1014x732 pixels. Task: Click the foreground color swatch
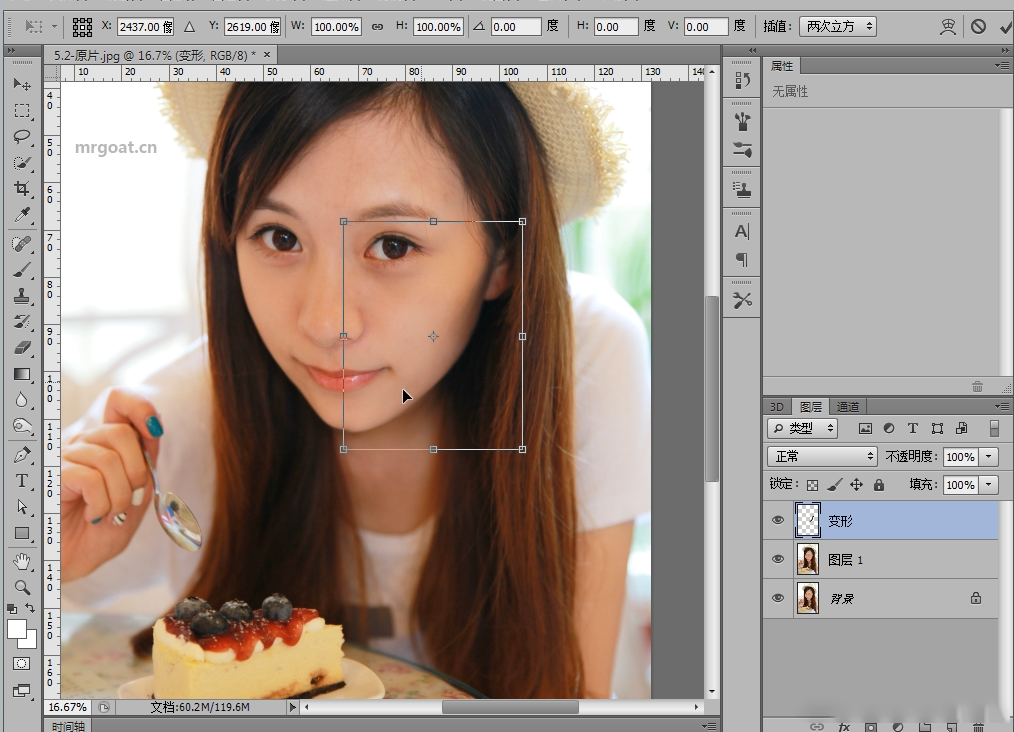pos(17,629)
